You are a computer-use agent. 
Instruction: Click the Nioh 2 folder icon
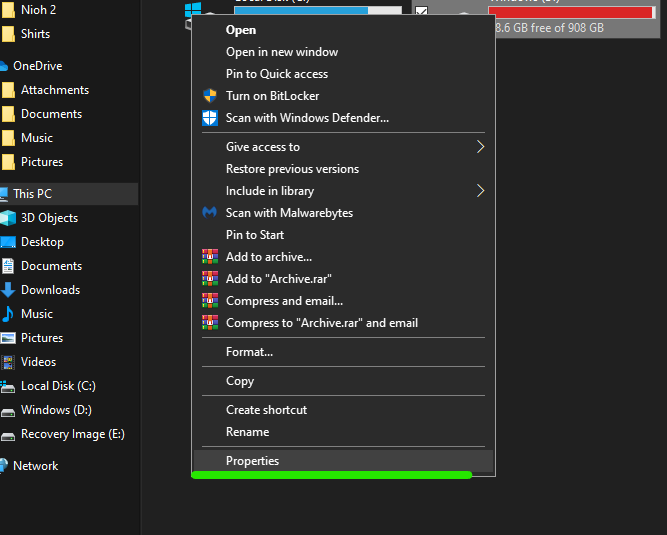(x=8, y=10)
